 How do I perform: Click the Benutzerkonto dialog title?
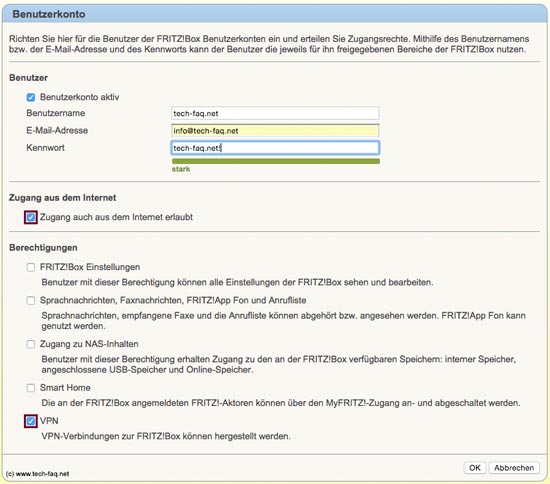pos(49,14)
